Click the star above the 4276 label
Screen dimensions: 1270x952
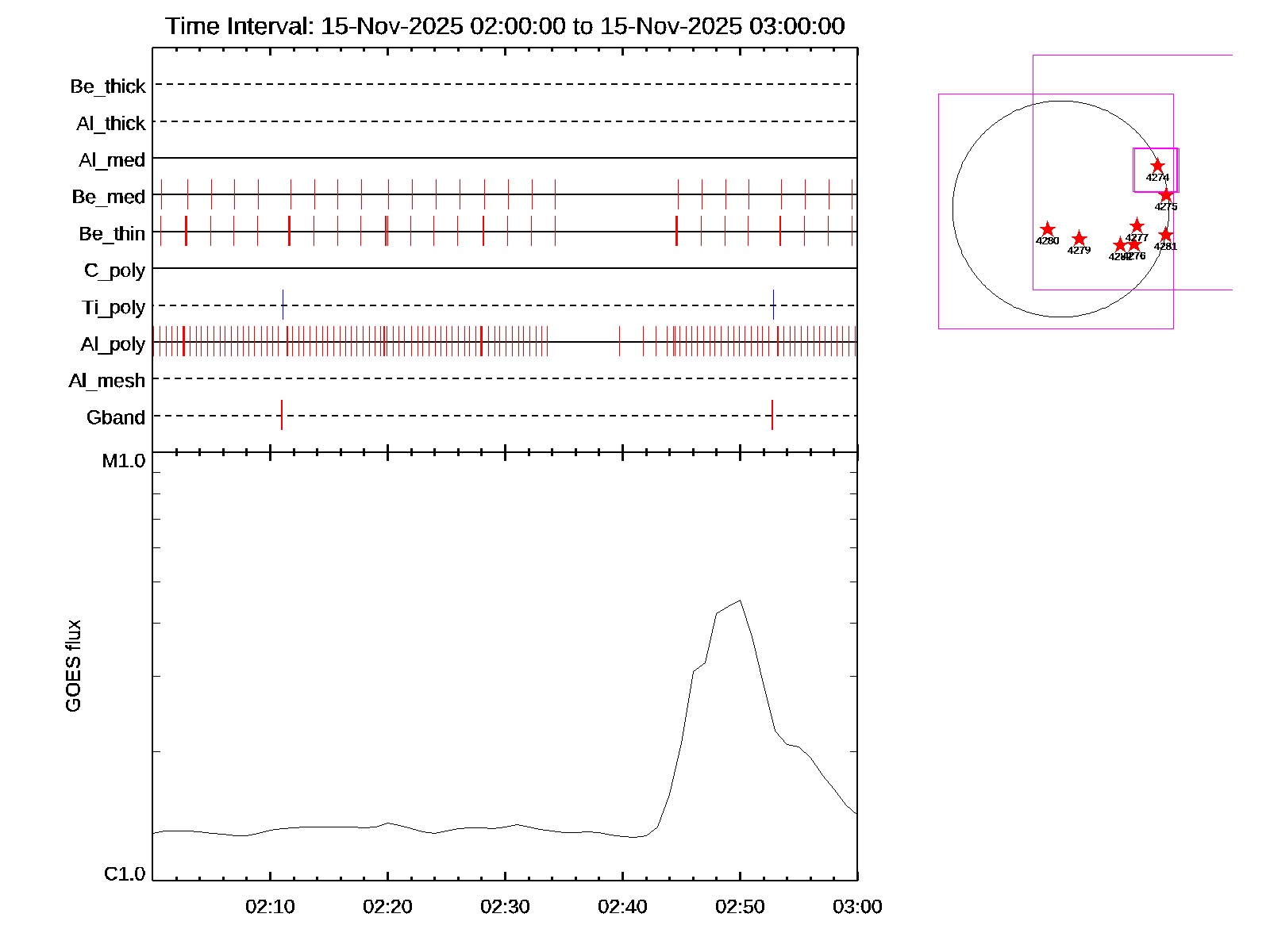click(1134, 244)
